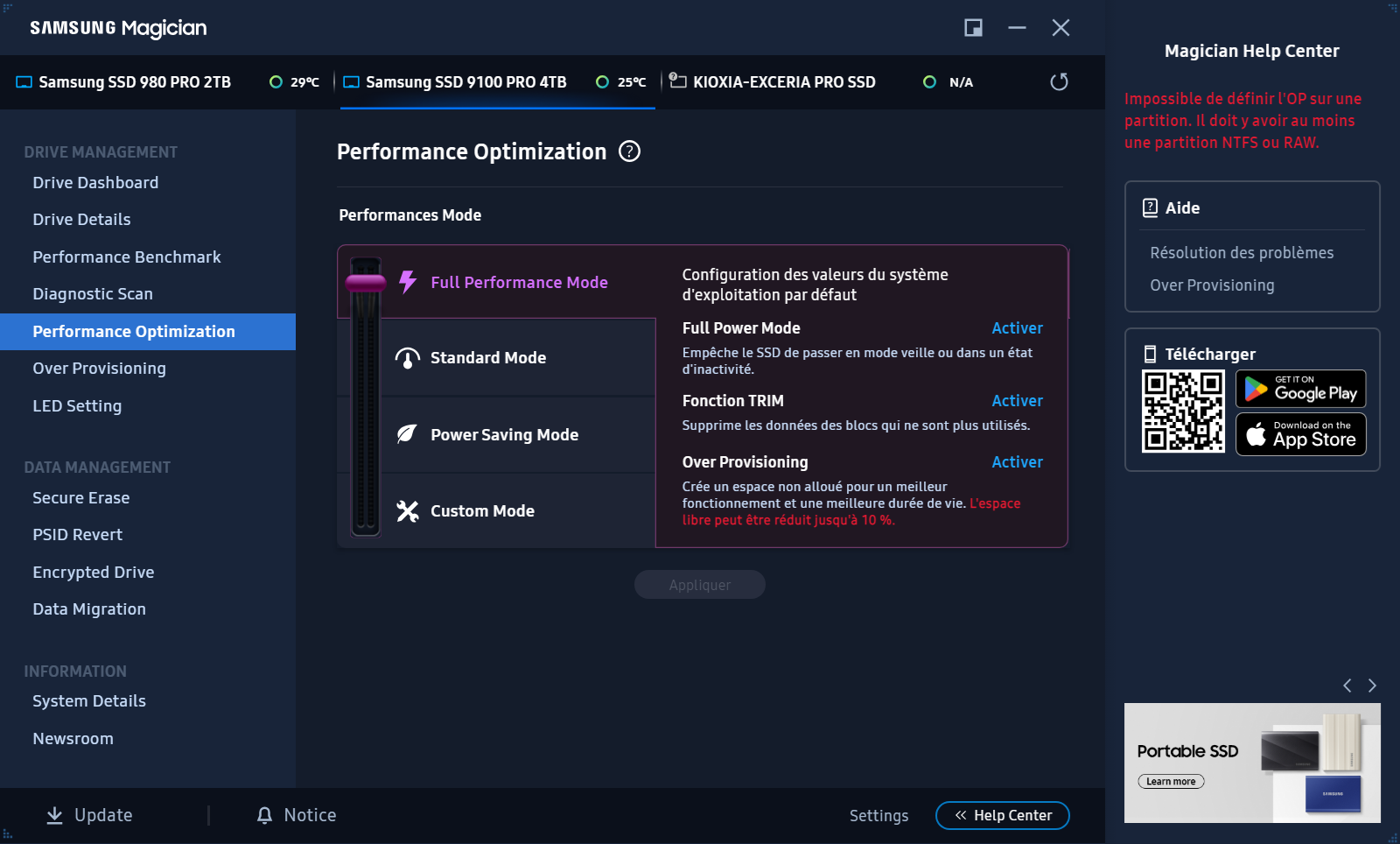Select the Power Saving Mode leaf icon

point(407,434)
